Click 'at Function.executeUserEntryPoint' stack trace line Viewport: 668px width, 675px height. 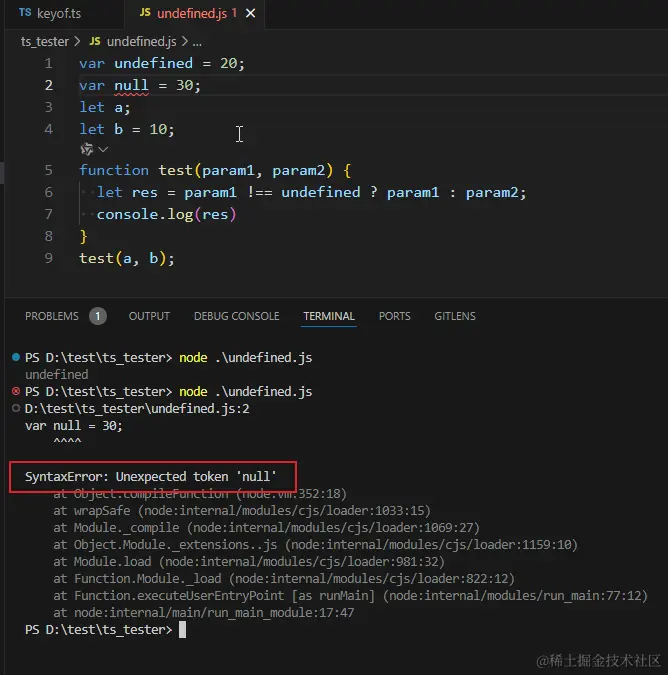click(x=350, y=596)
